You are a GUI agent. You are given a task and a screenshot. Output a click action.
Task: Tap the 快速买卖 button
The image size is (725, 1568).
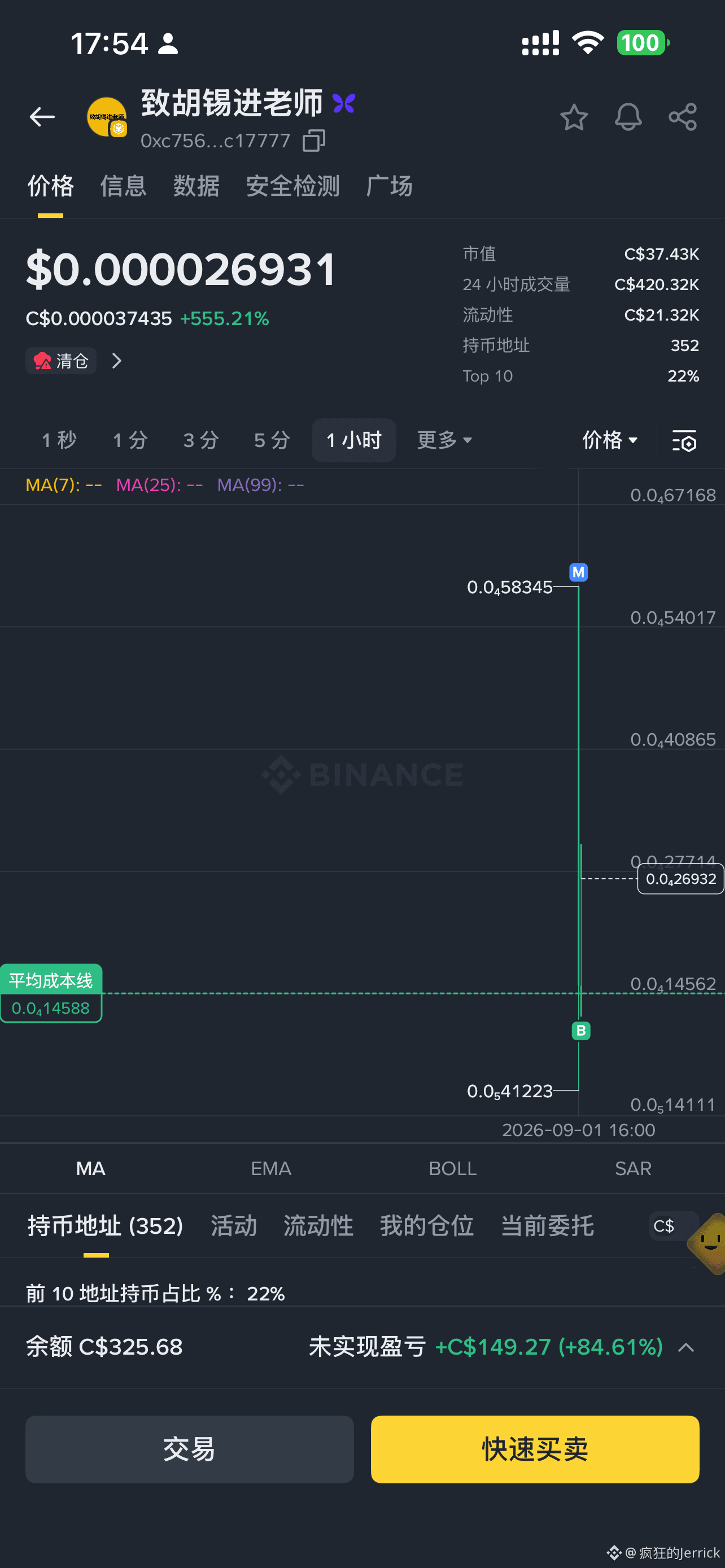535,1449
